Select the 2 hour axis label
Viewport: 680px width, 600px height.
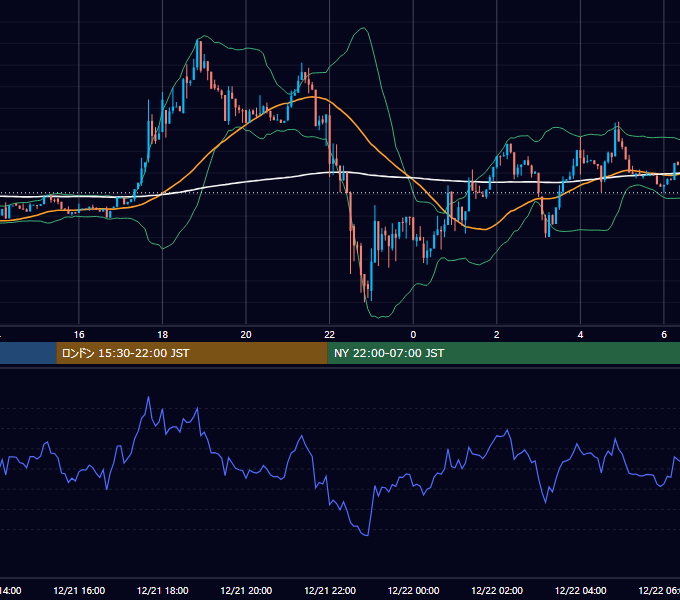[497, 335]
